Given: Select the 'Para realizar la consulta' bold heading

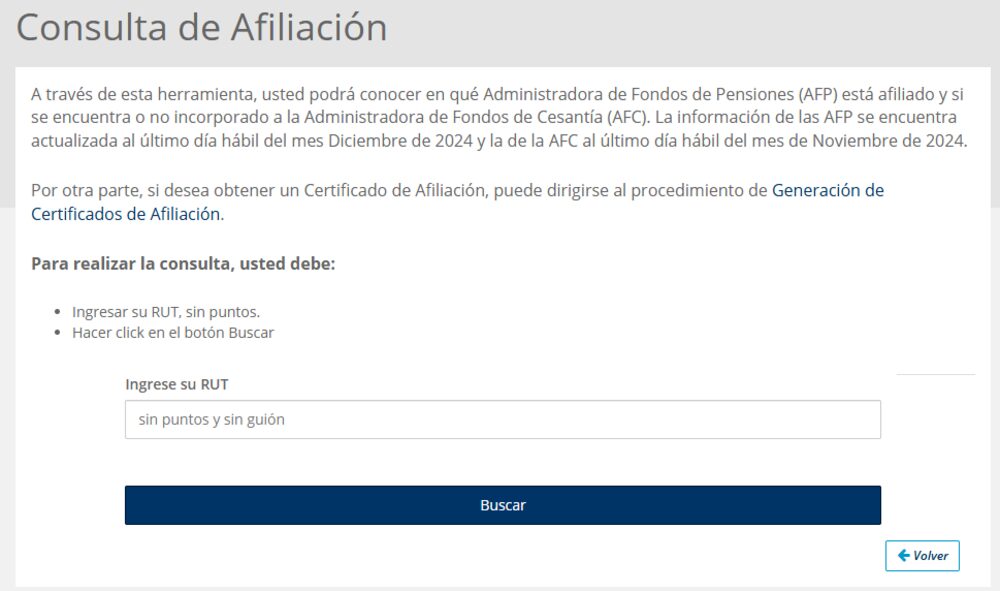Looking at the screenshot, I should coord(183,264).
